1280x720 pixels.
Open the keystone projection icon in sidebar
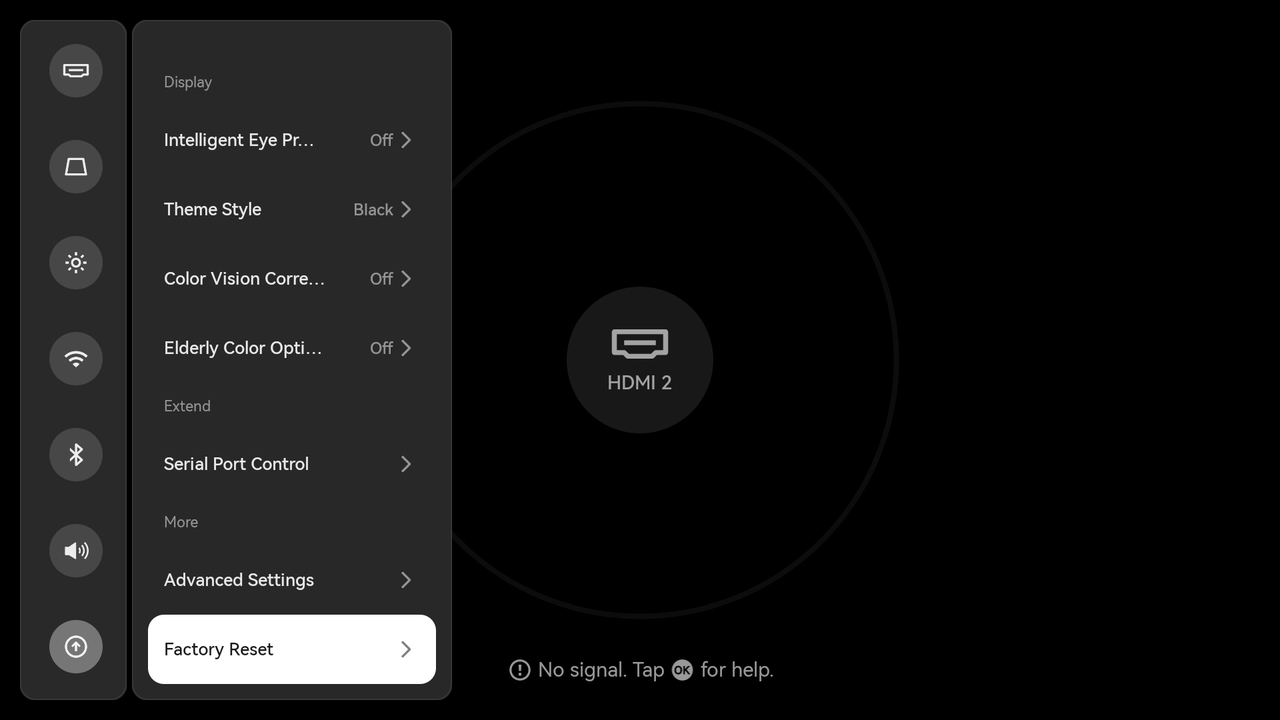click(76, 166)
